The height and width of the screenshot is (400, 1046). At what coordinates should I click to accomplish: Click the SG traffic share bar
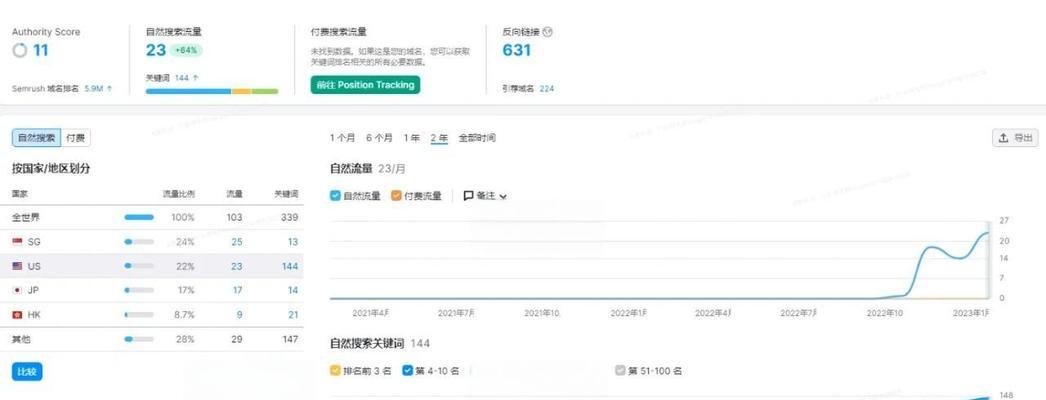tap(139, 242)
